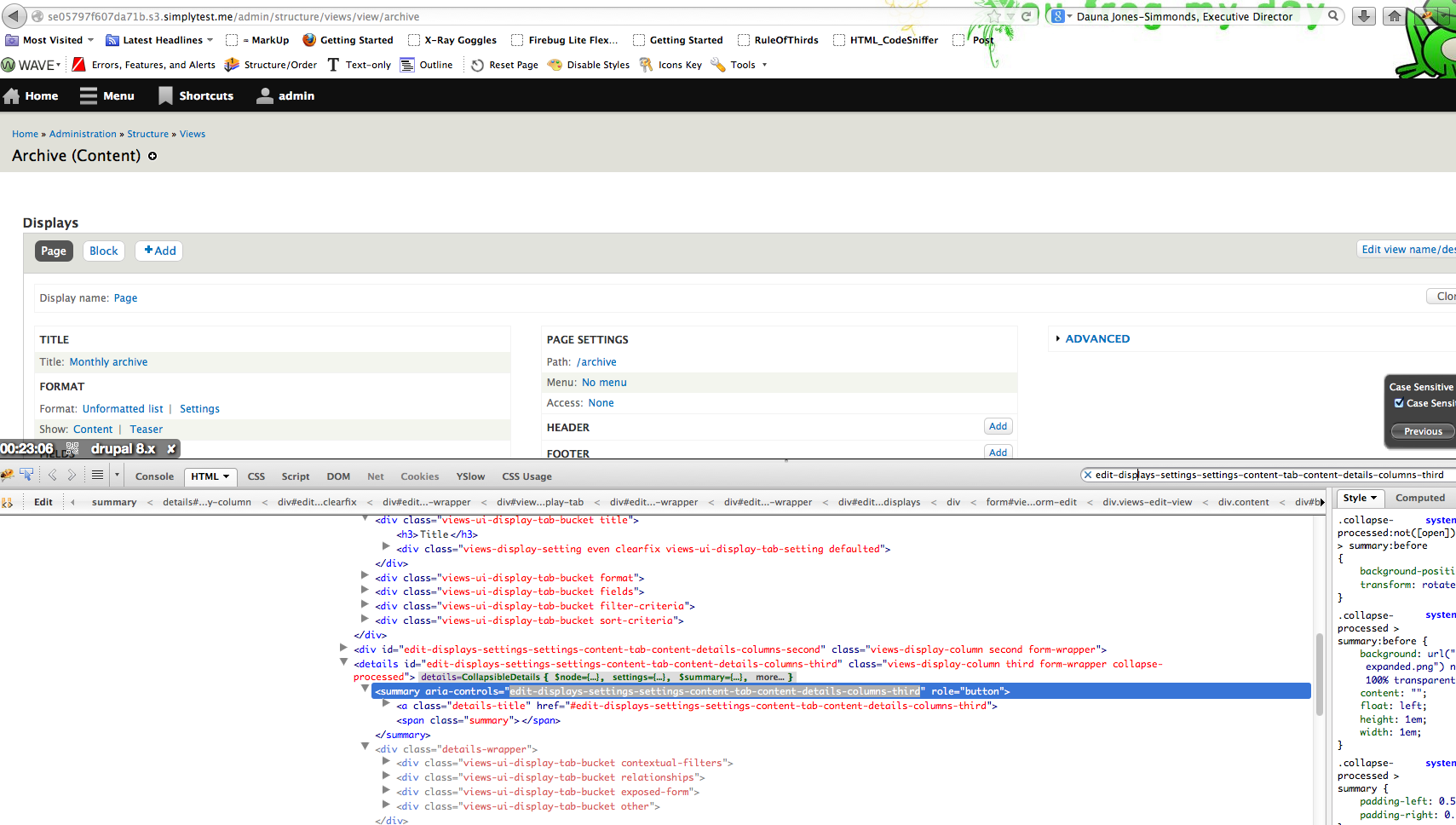Click the Edit button in HTML panel
Screen dimensions: 1456x825
tap(43, 502)
